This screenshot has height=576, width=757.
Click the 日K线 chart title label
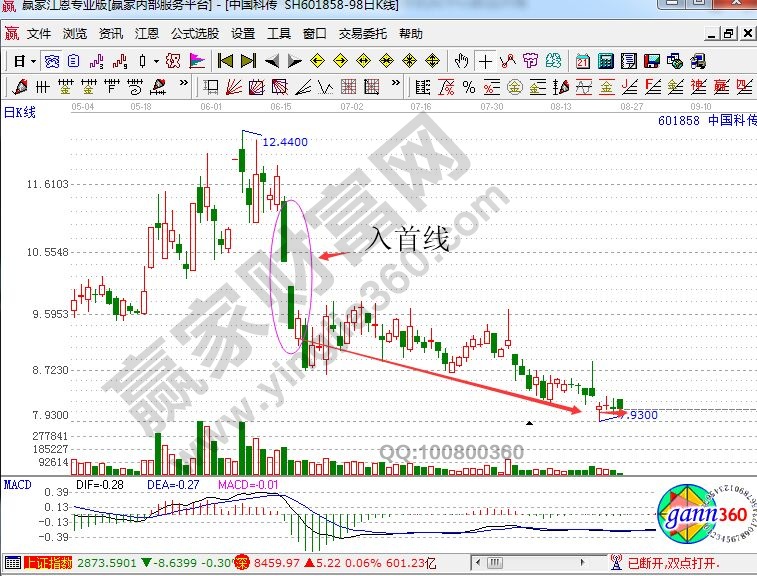tap(18, 112)
